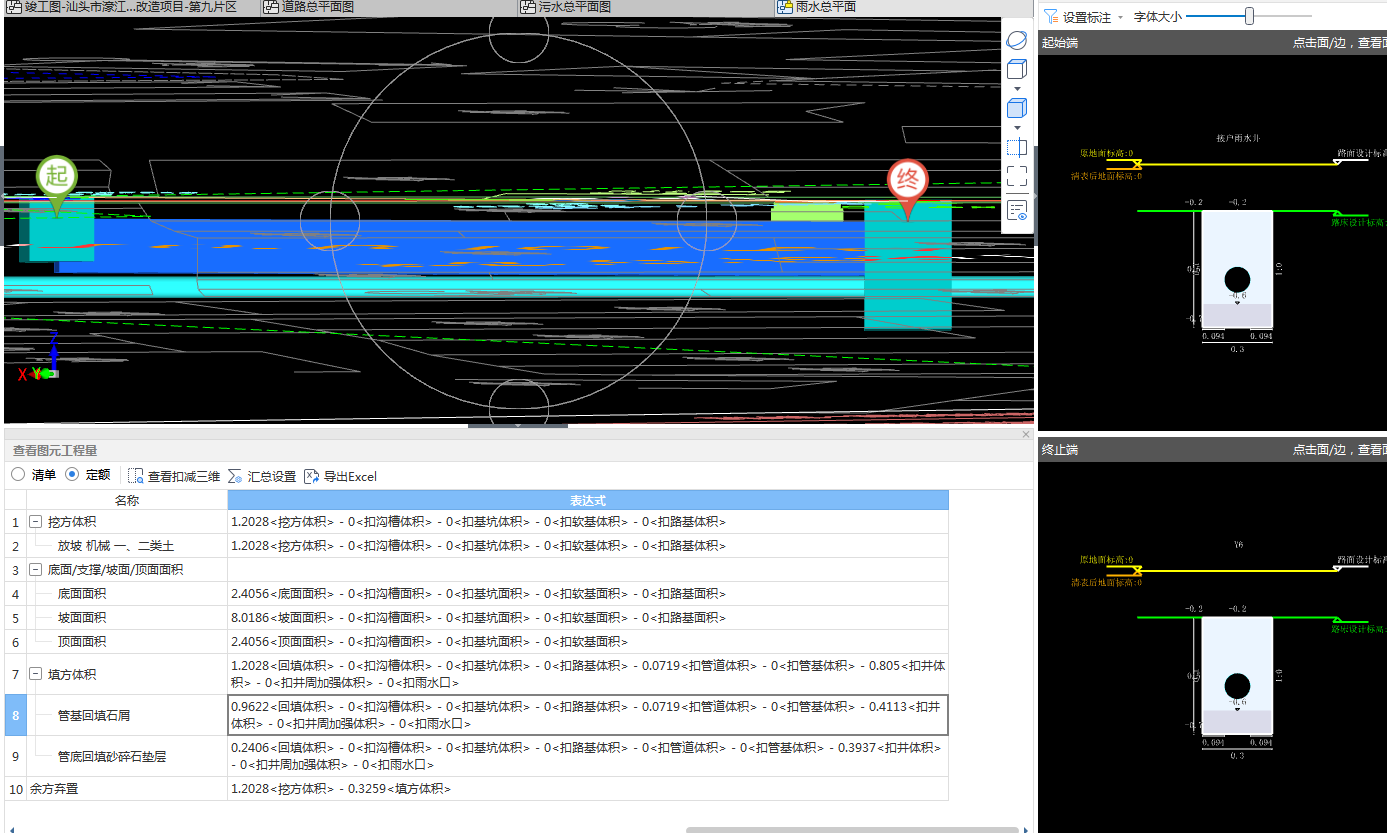
Task: Click the 汇总设置 sigma icon
Action: click(235, 476)
